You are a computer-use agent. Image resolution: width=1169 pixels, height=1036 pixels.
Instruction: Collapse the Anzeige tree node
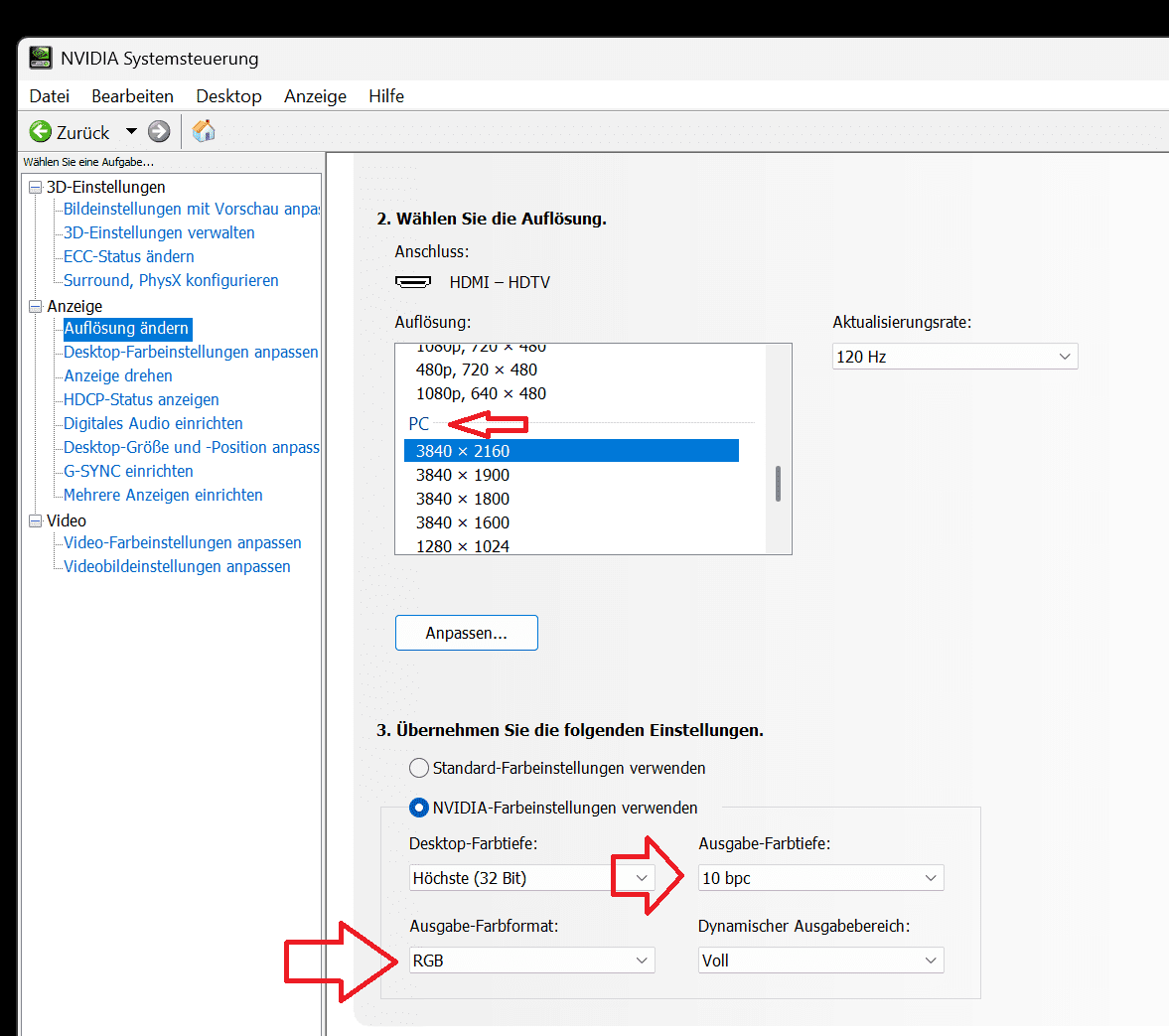coord(35,307)
